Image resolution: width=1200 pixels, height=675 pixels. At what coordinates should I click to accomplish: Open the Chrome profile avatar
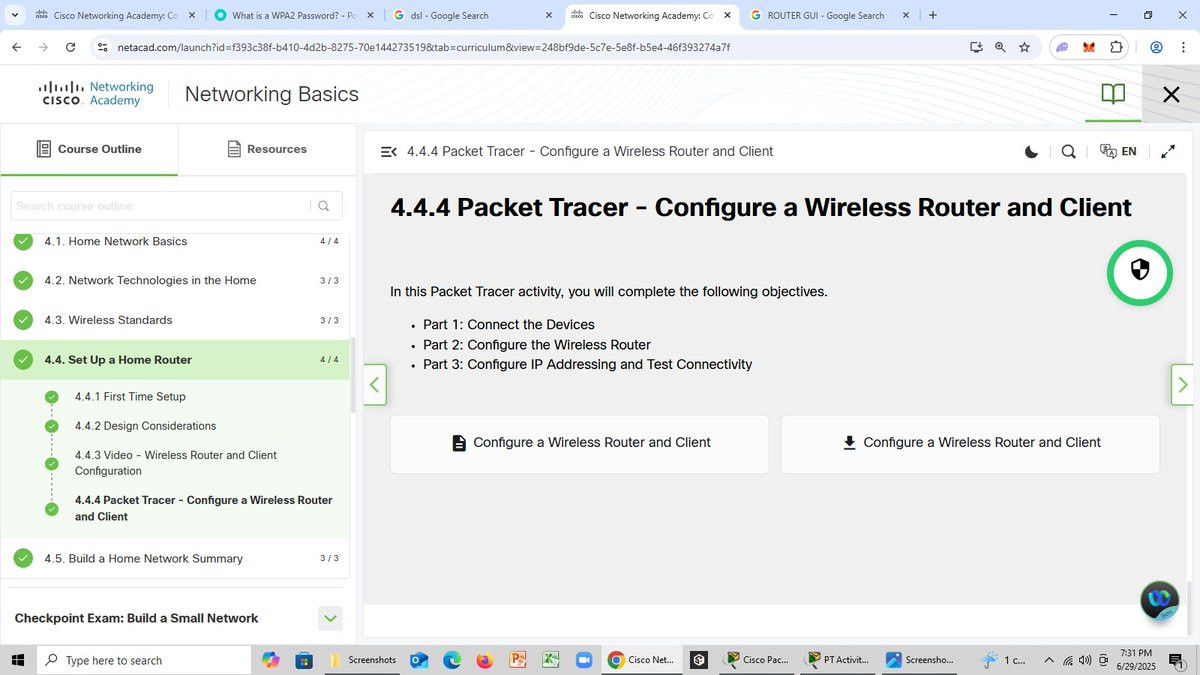1156,47
